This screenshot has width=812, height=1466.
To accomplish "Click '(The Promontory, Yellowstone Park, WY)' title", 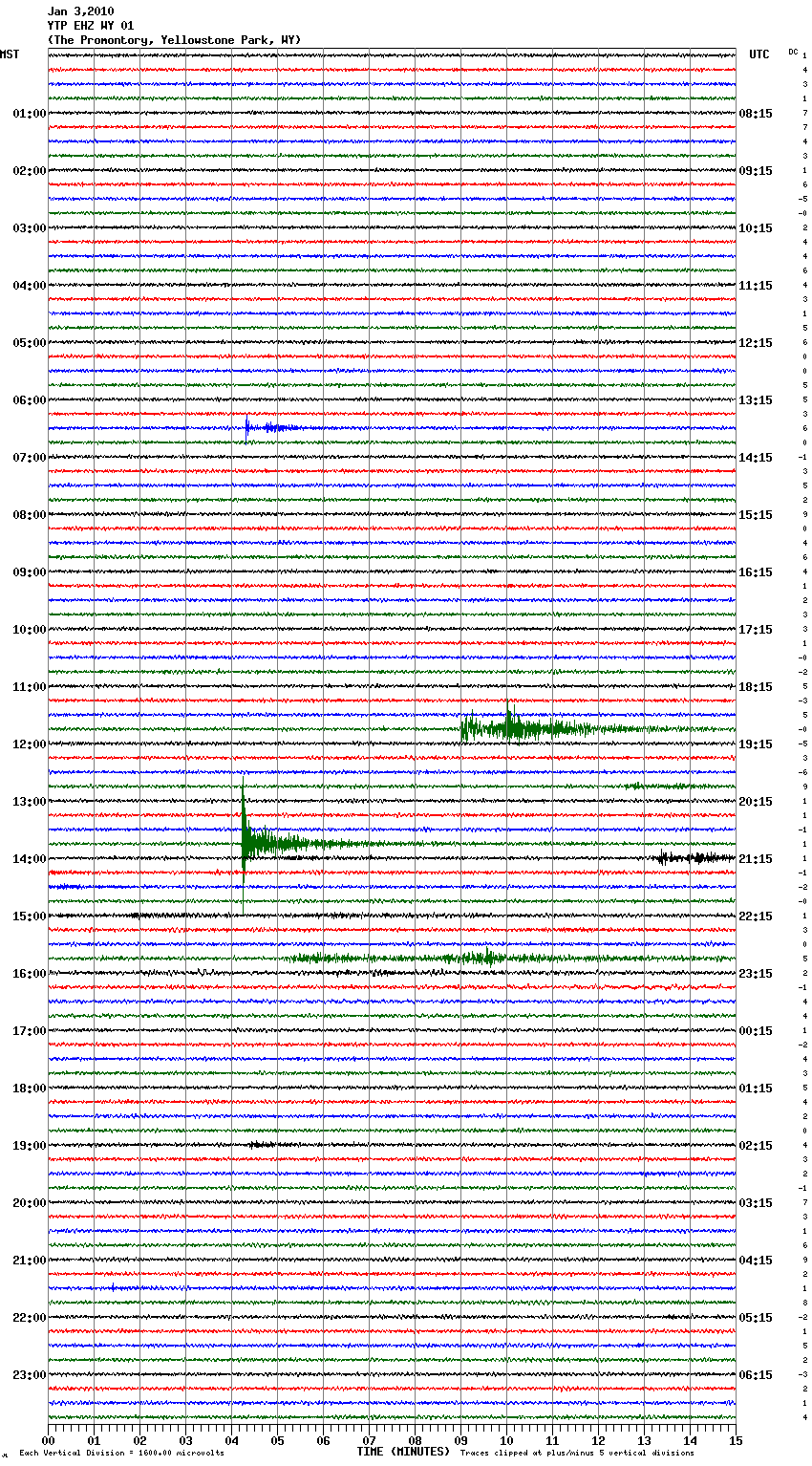I will click(x=174, y=40).
